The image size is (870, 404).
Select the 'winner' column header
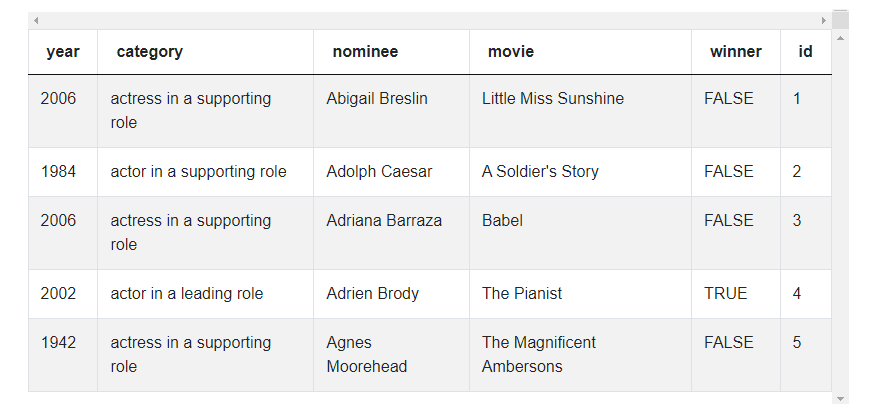[736, 52]
